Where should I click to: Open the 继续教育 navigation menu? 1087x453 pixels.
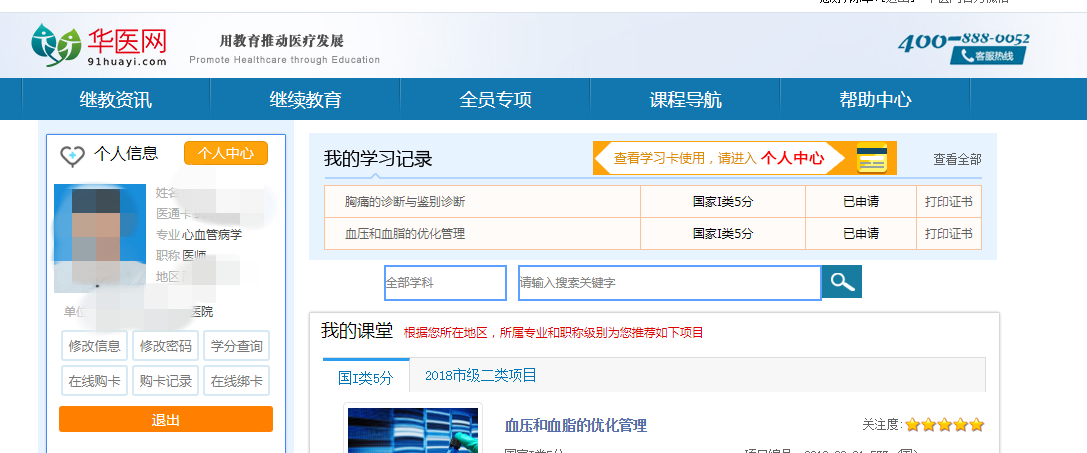coord(305,99)
